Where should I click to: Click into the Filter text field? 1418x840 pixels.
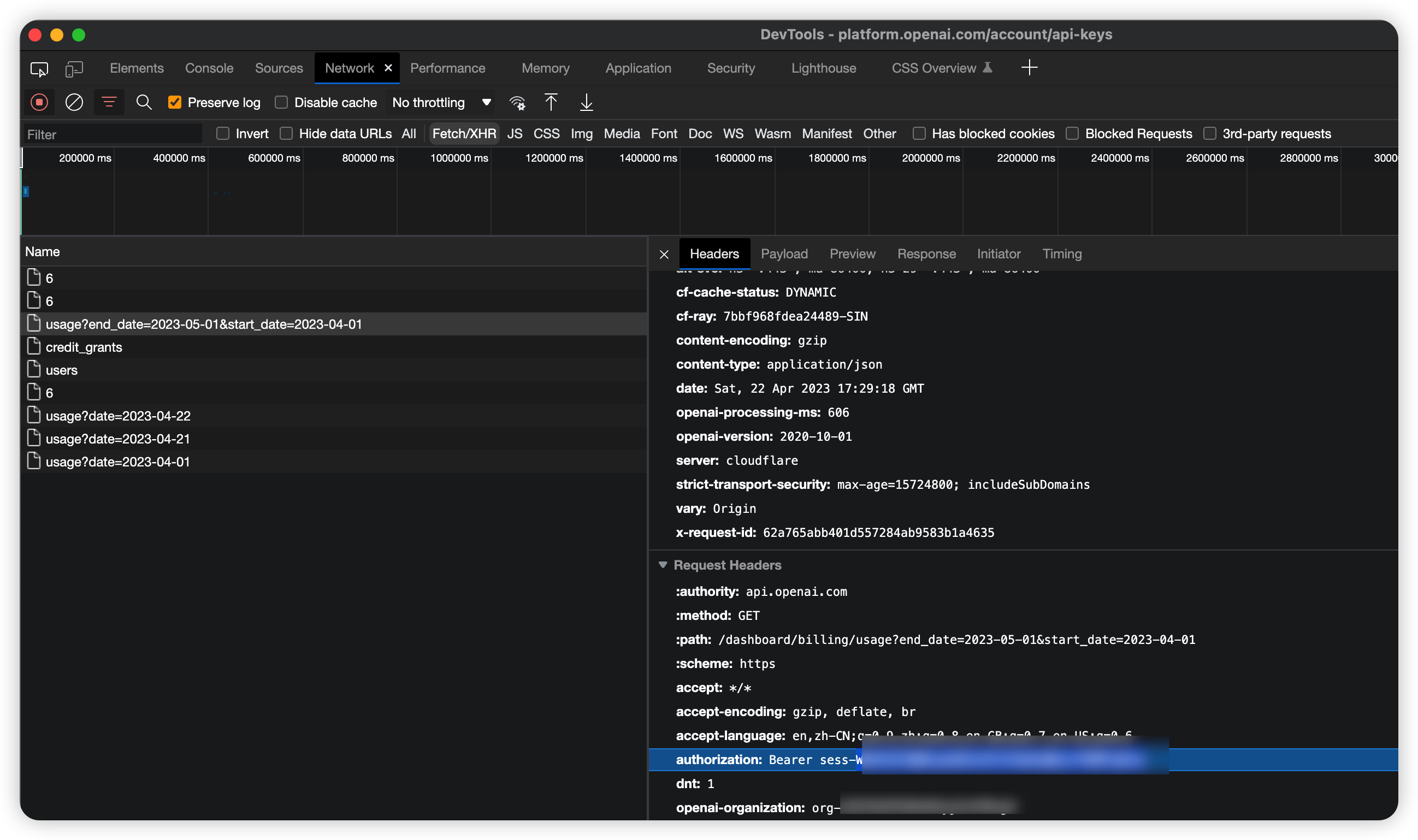point(112,135)
